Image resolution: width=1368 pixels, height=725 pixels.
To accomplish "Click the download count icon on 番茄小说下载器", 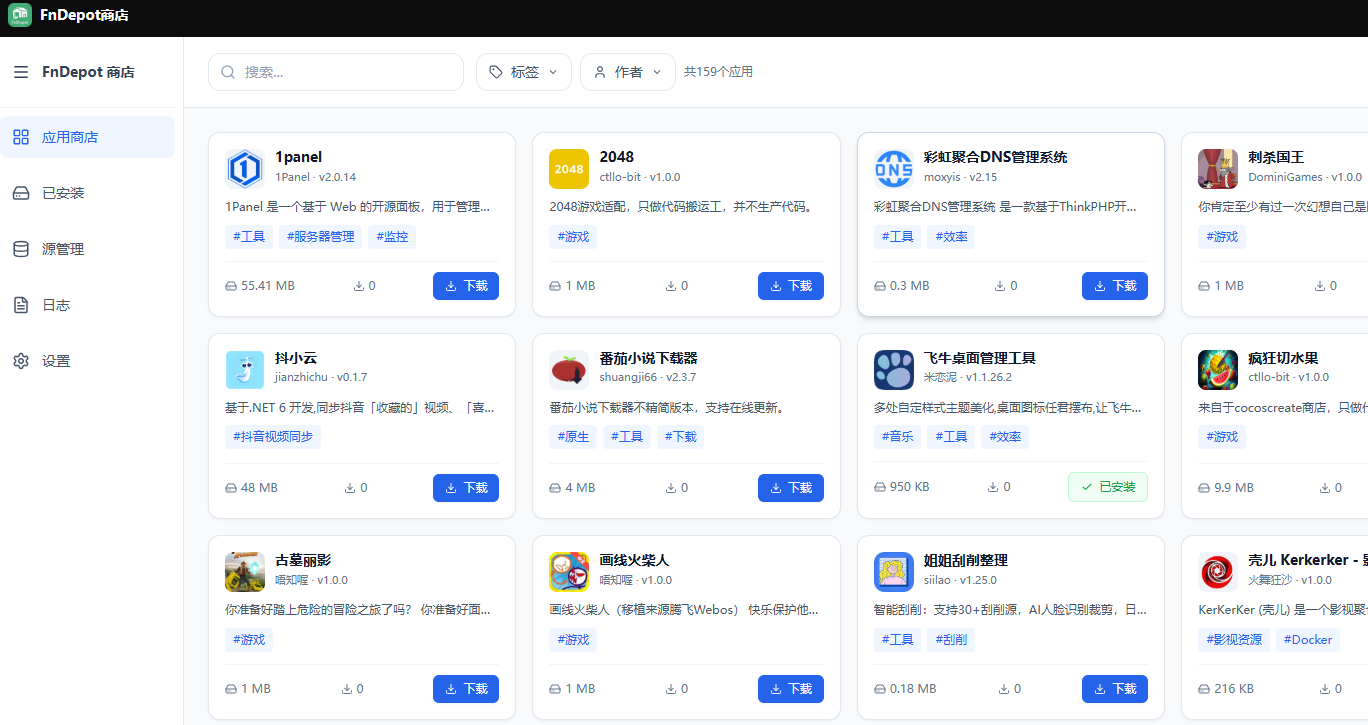I will 671,488.
